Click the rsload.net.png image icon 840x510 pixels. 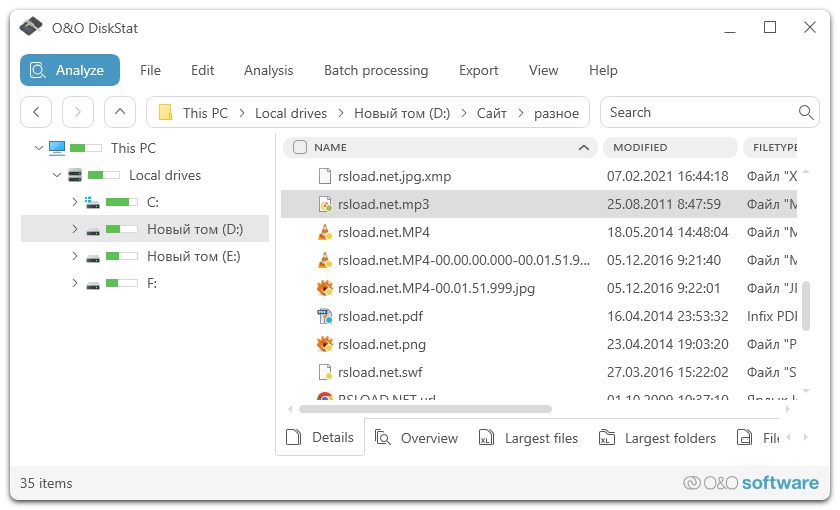324,344
